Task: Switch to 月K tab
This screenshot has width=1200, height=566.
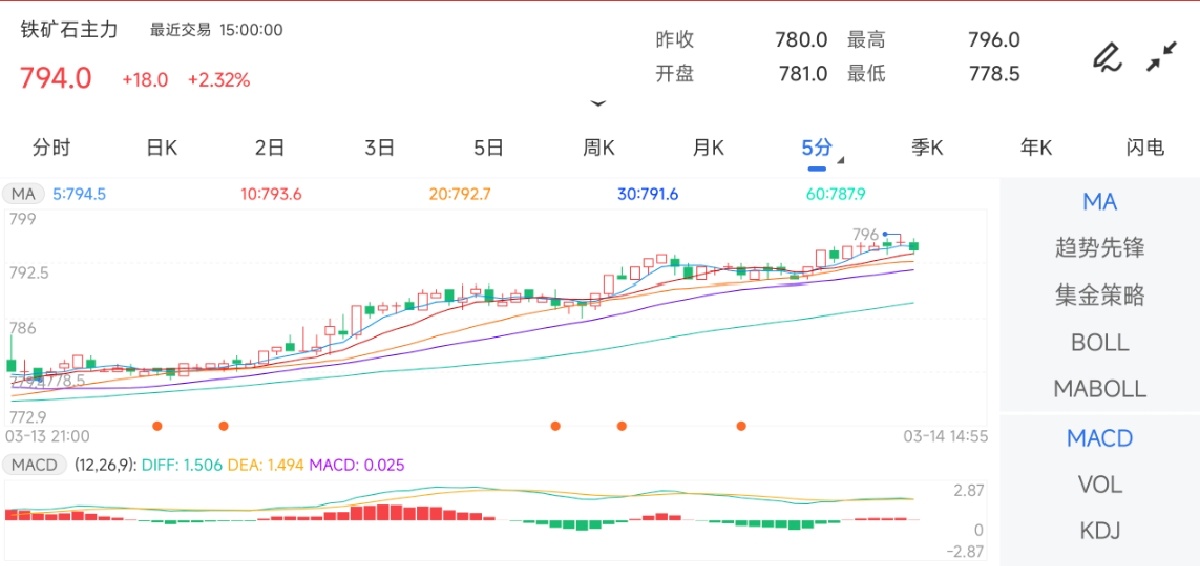Action: click(708, 148)
